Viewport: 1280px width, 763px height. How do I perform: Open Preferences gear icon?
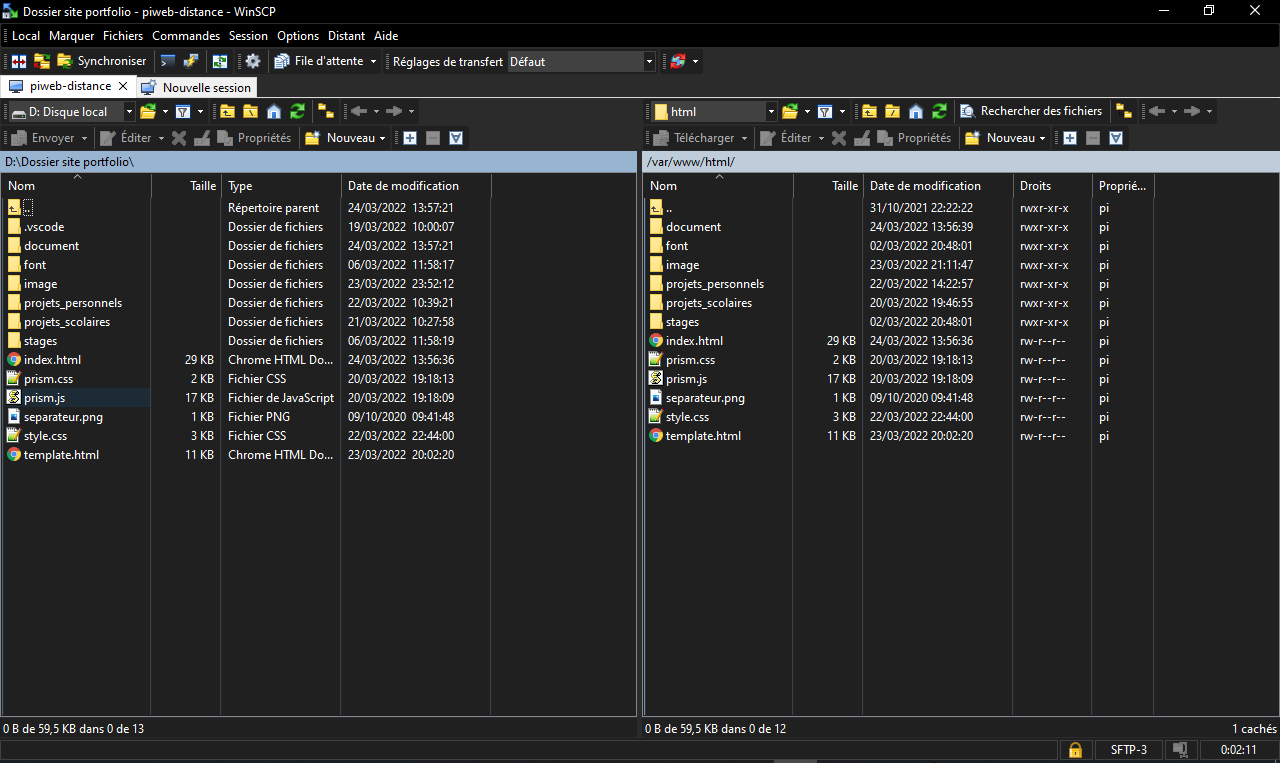tap(253, 61)
